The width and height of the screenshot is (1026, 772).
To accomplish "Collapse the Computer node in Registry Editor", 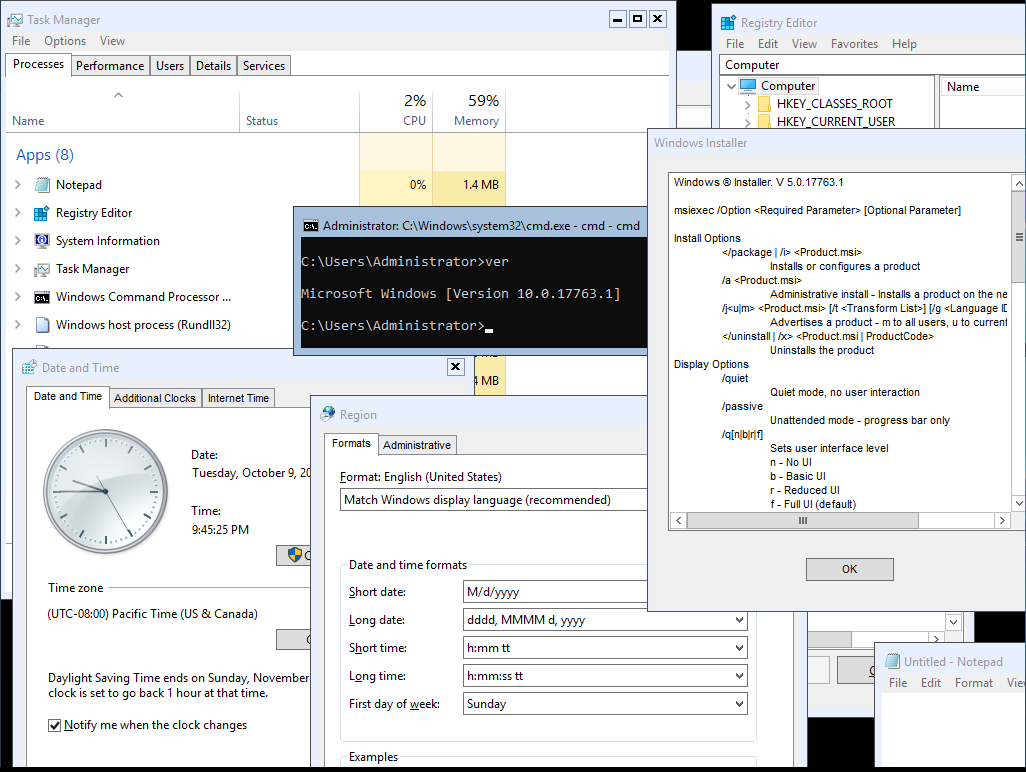I will click(x=732, y=86).
